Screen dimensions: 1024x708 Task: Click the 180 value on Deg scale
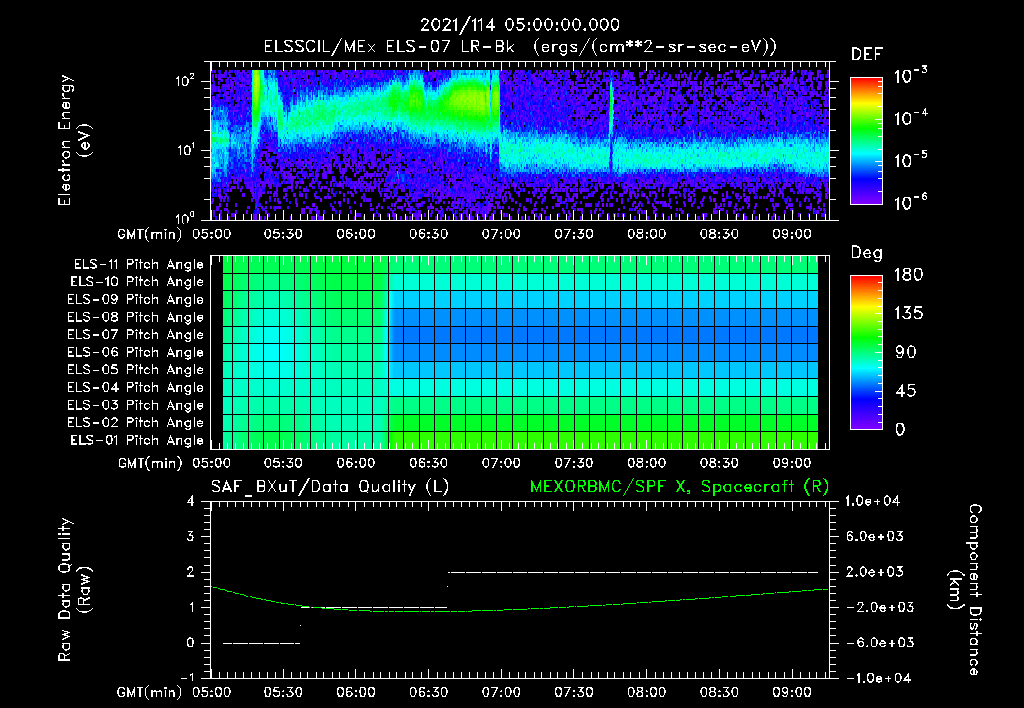908,275
